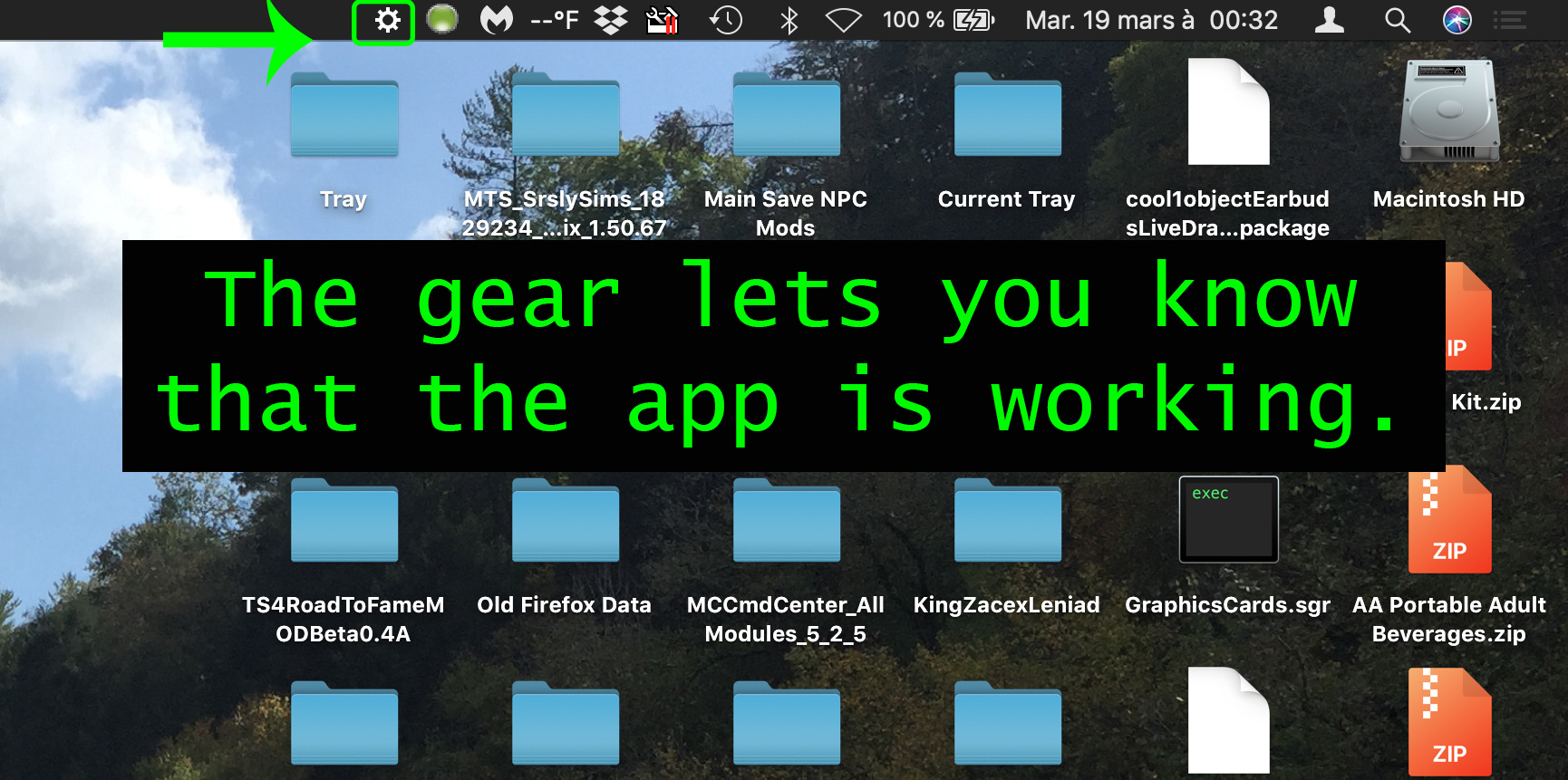Select the Macintosh HD drive
Viewport: 1568px width, 780px height.
(1449, 111)
